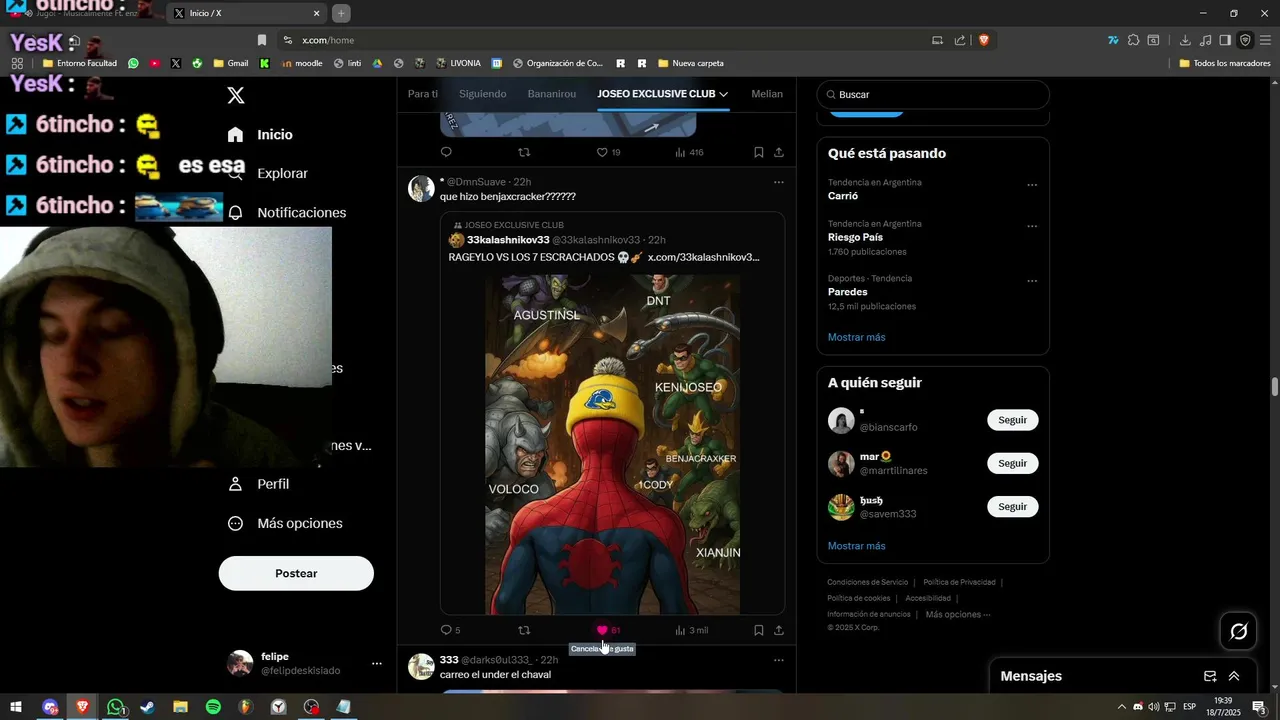Open Todos los marcadores folder

[x=1225, y=63]
